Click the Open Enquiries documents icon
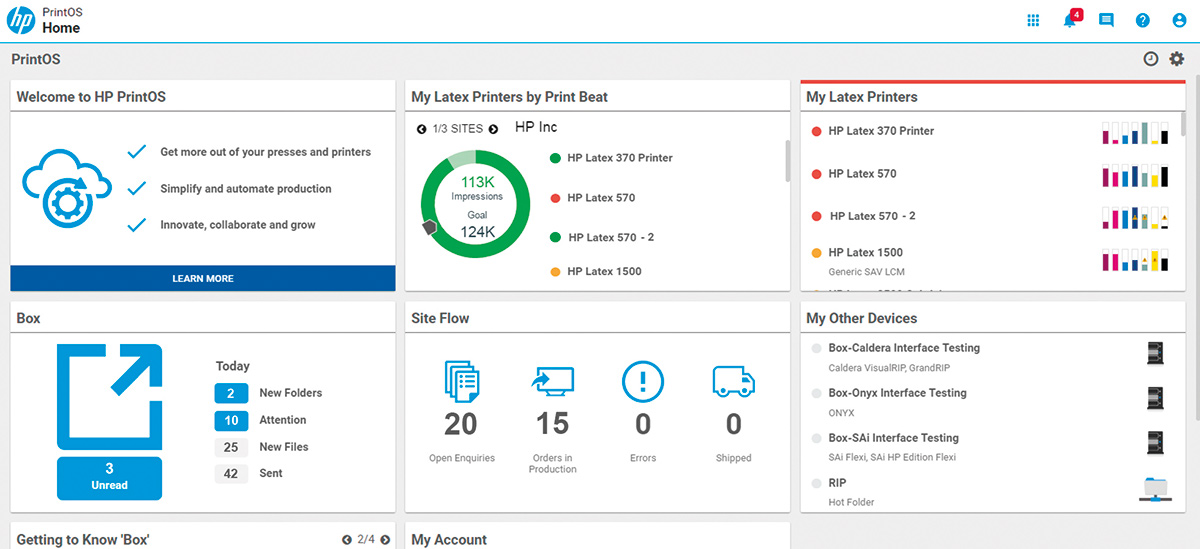 pyautogui.click(x=460, y=382)
